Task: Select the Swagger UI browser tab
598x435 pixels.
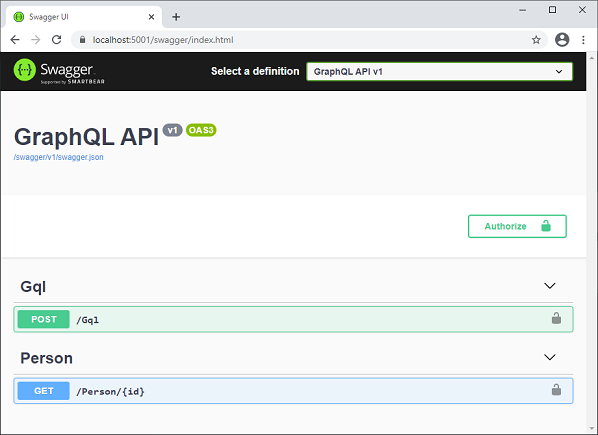Action: [x=84, y=17]
